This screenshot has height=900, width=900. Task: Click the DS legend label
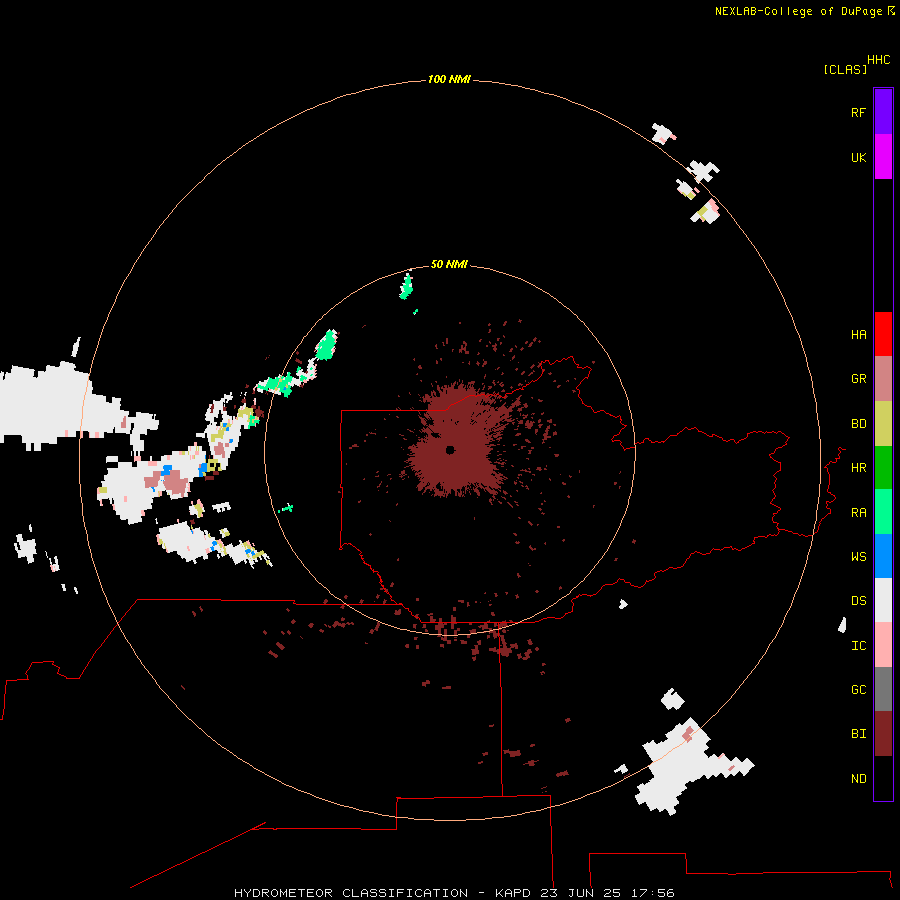pos(858,600)
